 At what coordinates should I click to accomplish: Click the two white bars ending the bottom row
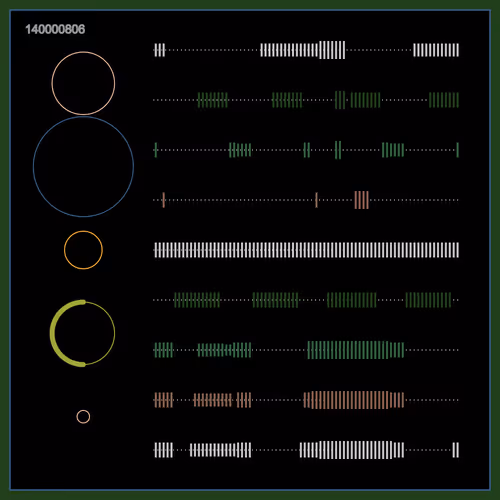[456, 450]
